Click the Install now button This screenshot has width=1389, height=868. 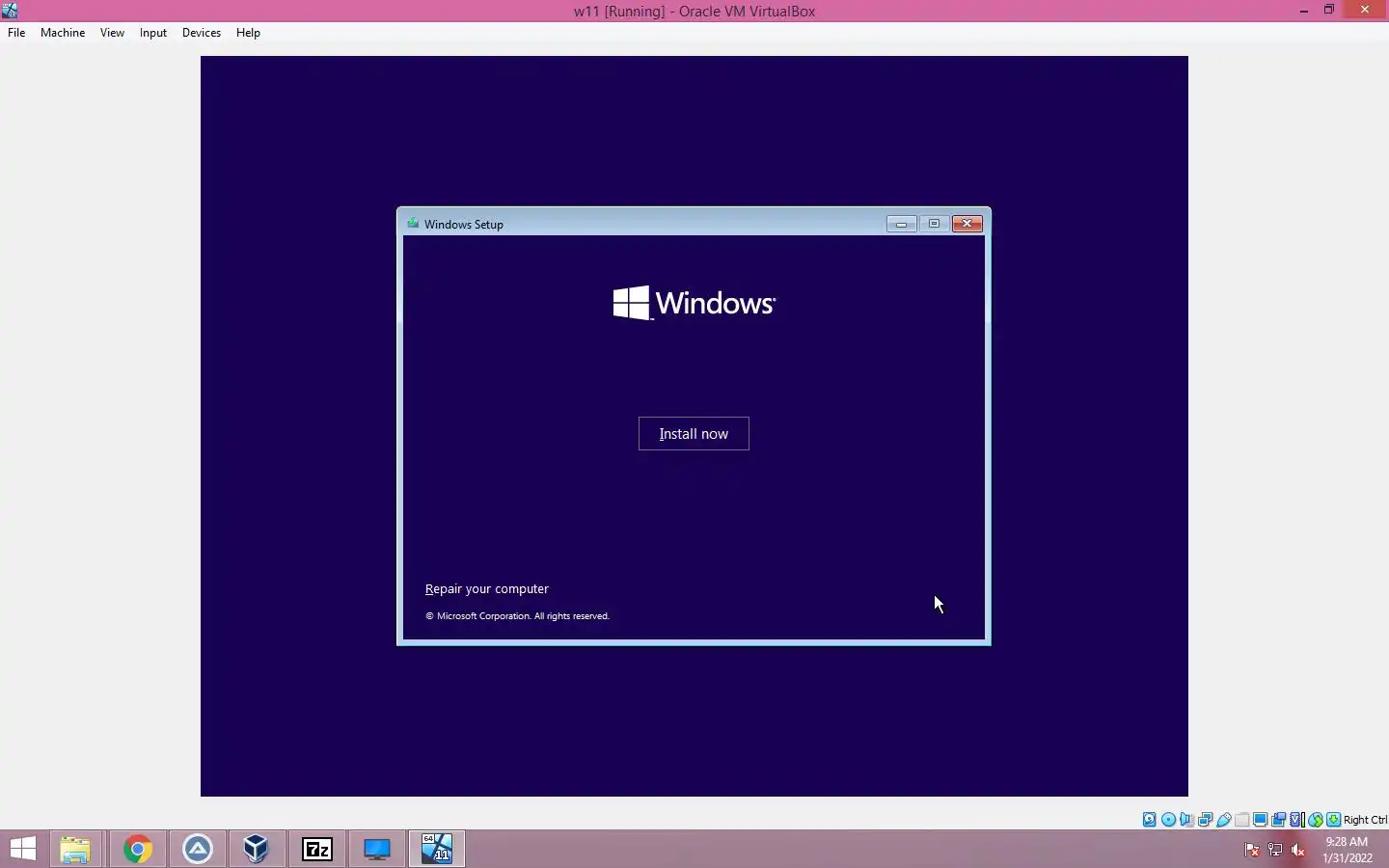(694, 434)
